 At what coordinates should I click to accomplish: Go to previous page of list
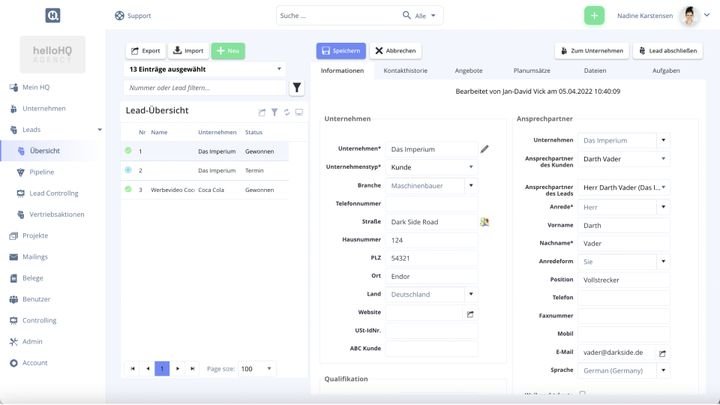pos(147,369)
